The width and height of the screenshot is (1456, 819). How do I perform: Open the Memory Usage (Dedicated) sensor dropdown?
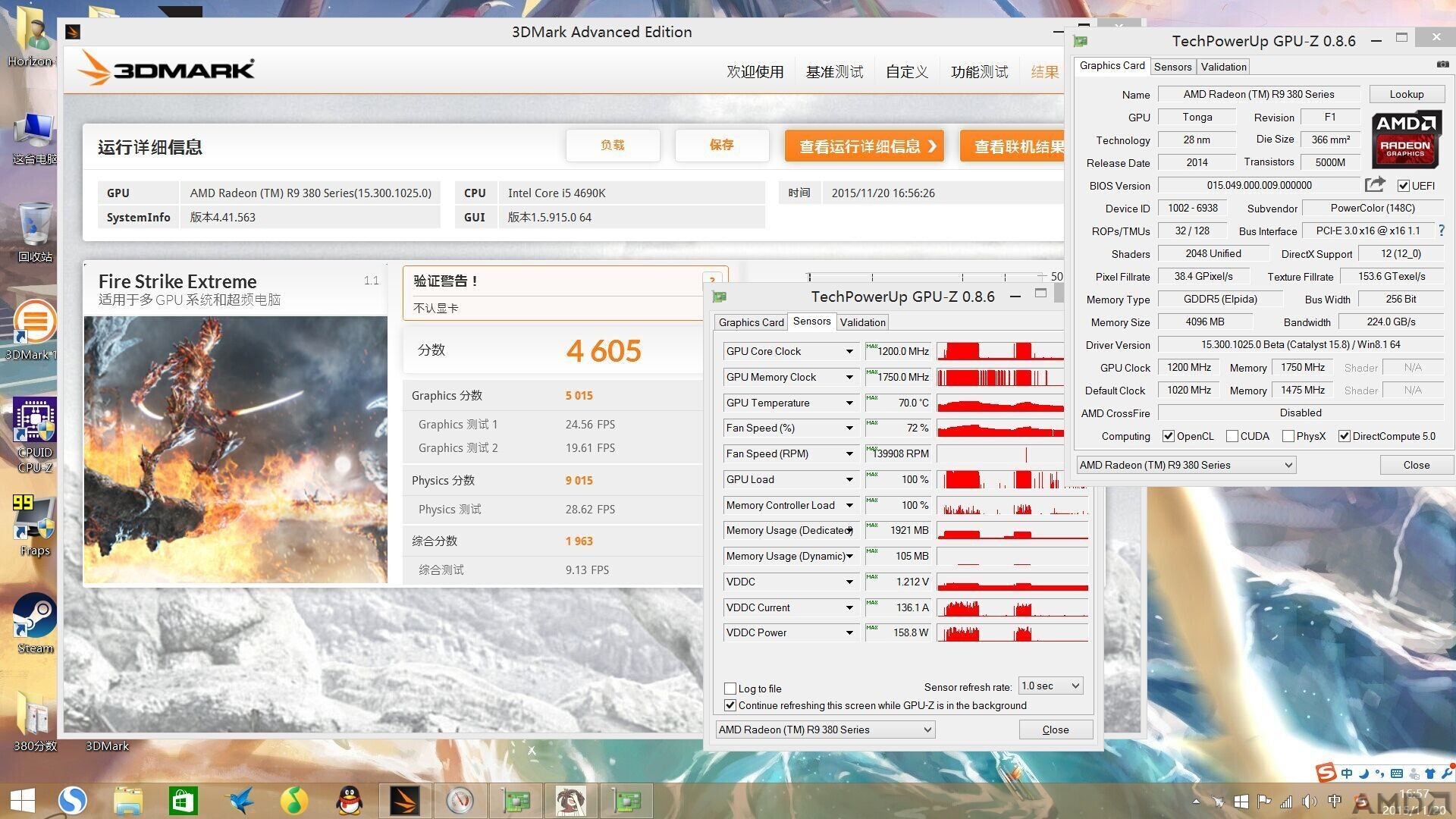point(849,530)
